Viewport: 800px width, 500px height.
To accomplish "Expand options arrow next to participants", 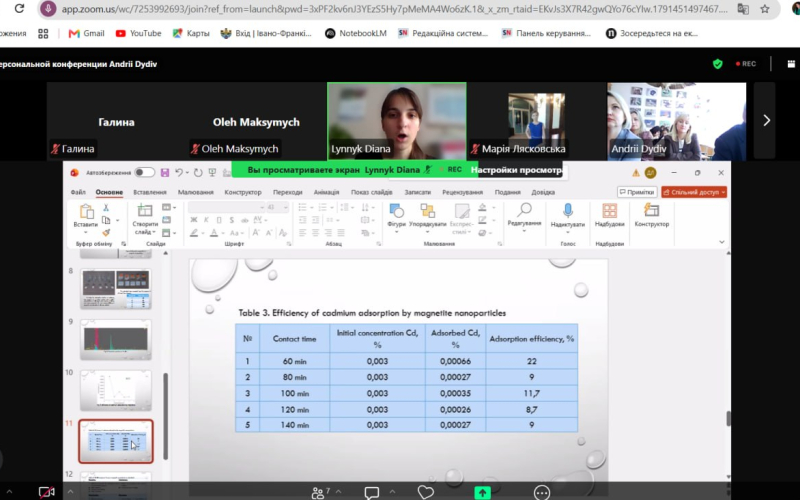I will tap(338, 492).
